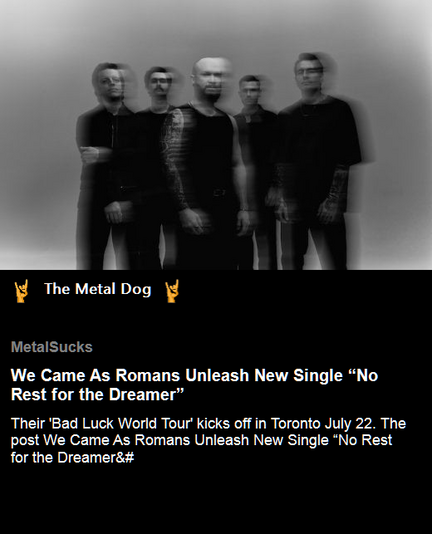This screenshot has width=432, height=534.
Task: Open the We Came As Romans headline
Action: (x=195, y=385)
